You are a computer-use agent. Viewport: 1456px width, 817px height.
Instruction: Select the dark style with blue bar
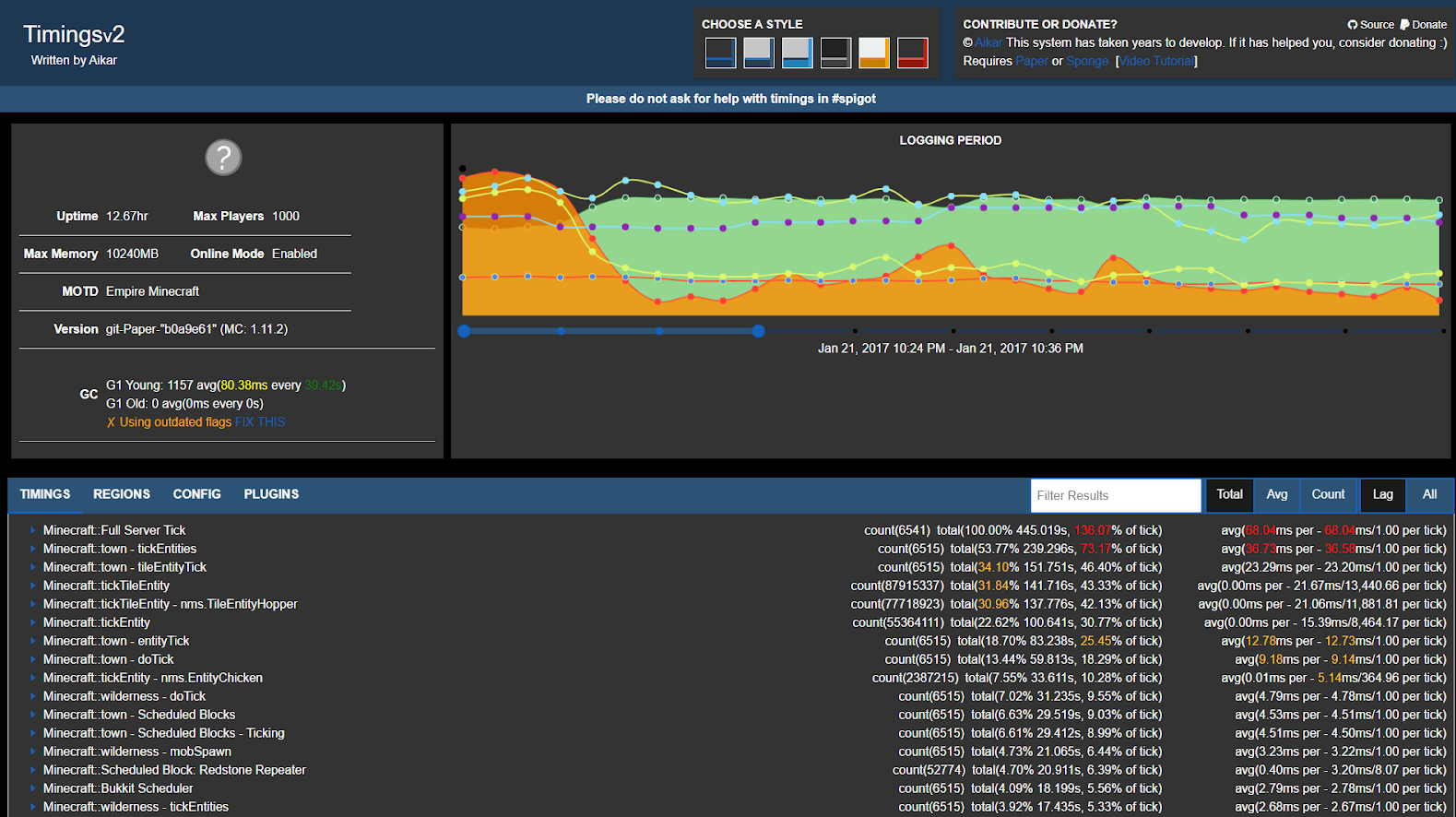click(x=720, y=53)
